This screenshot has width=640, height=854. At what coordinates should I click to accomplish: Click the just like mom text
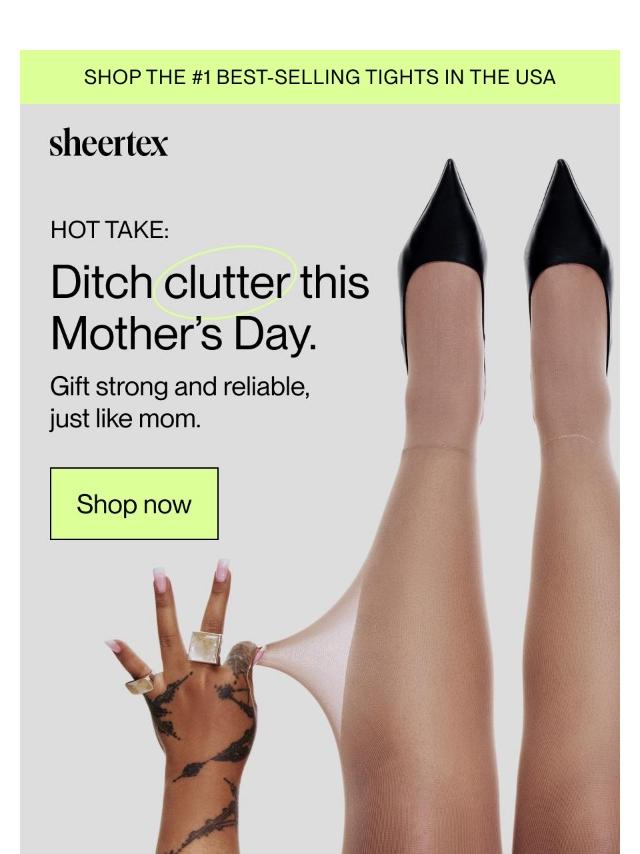pos(125,419)
